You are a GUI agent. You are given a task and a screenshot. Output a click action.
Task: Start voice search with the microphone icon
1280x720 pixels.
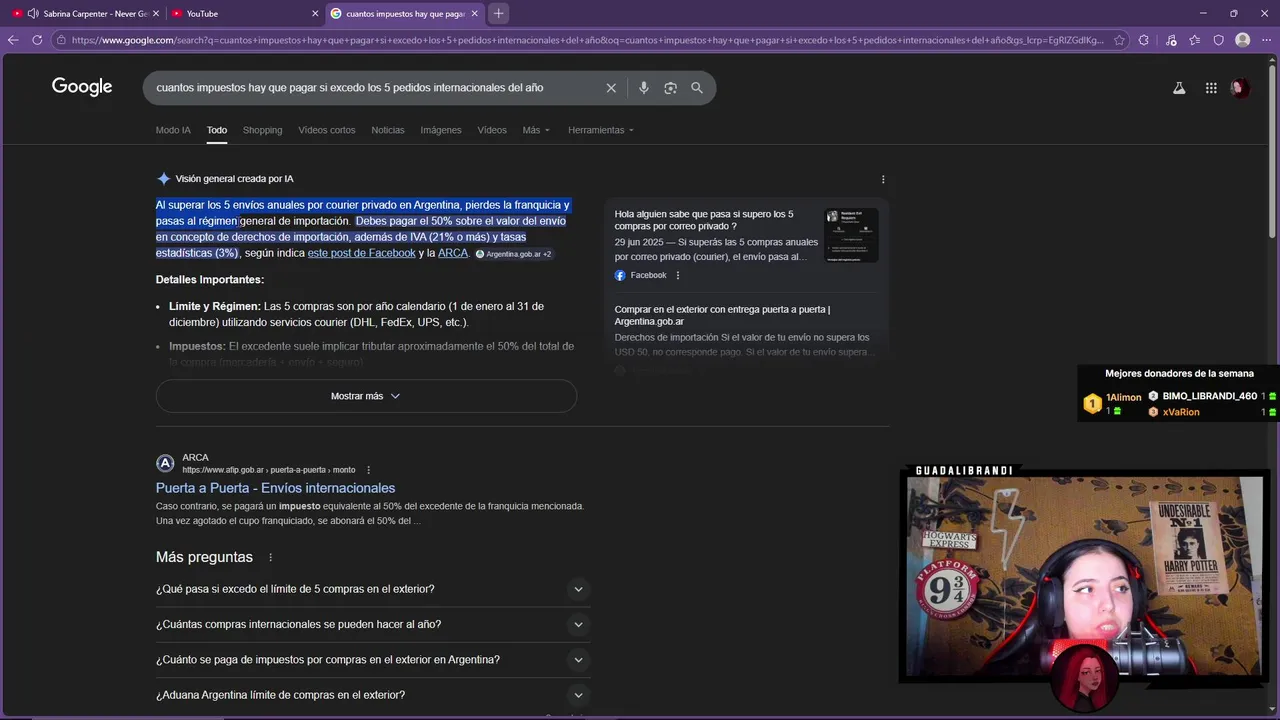643,88
